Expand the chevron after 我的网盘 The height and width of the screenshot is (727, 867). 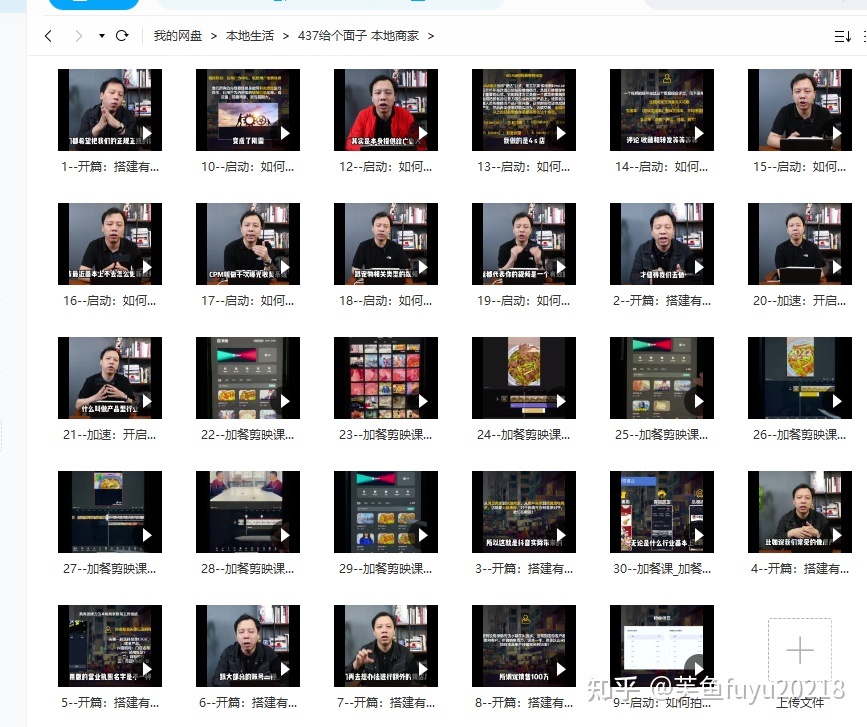[213, 36]
